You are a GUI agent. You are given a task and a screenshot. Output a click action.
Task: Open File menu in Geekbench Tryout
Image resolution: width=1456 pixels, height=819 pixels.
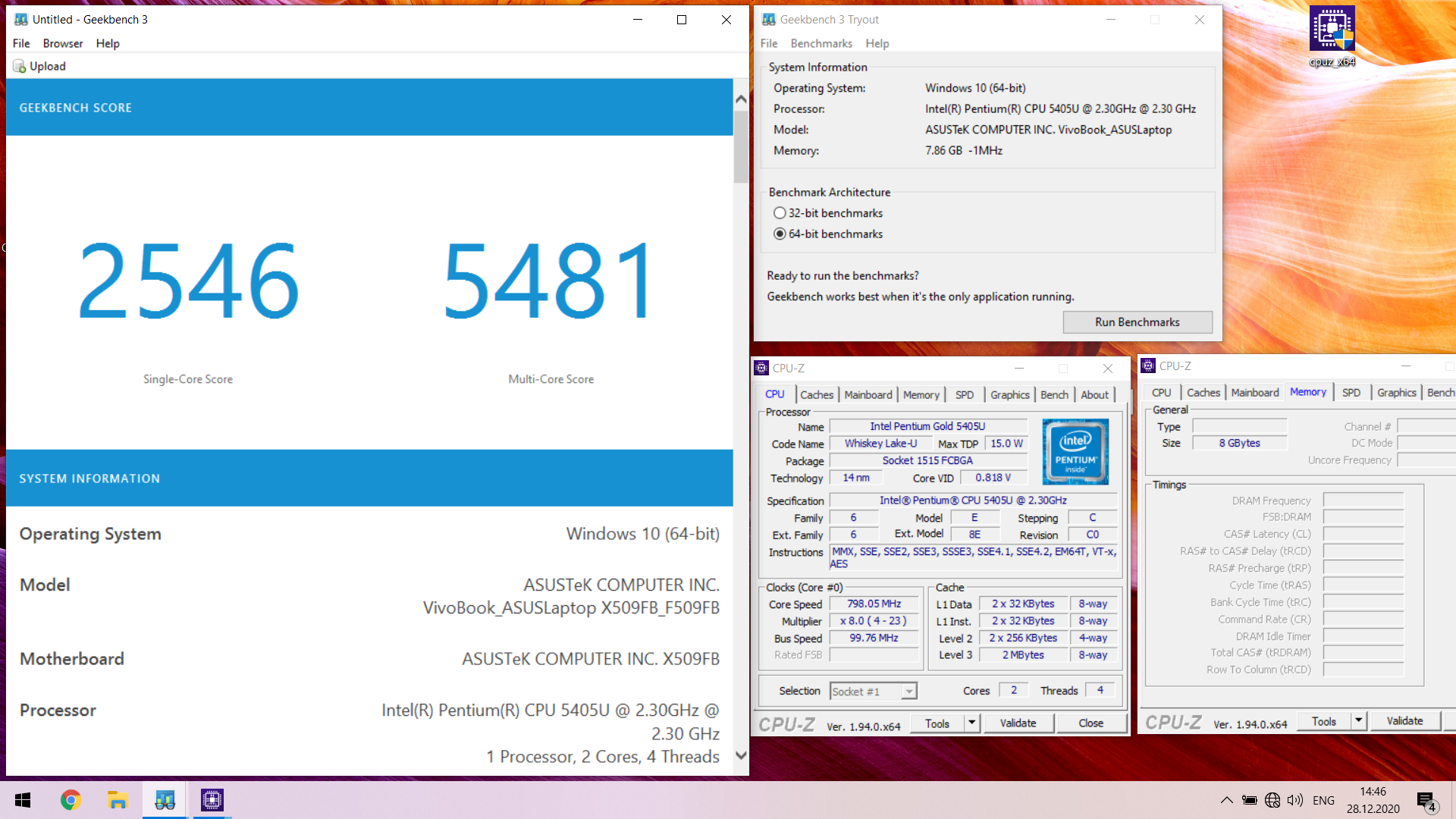(x=769, y=43)
